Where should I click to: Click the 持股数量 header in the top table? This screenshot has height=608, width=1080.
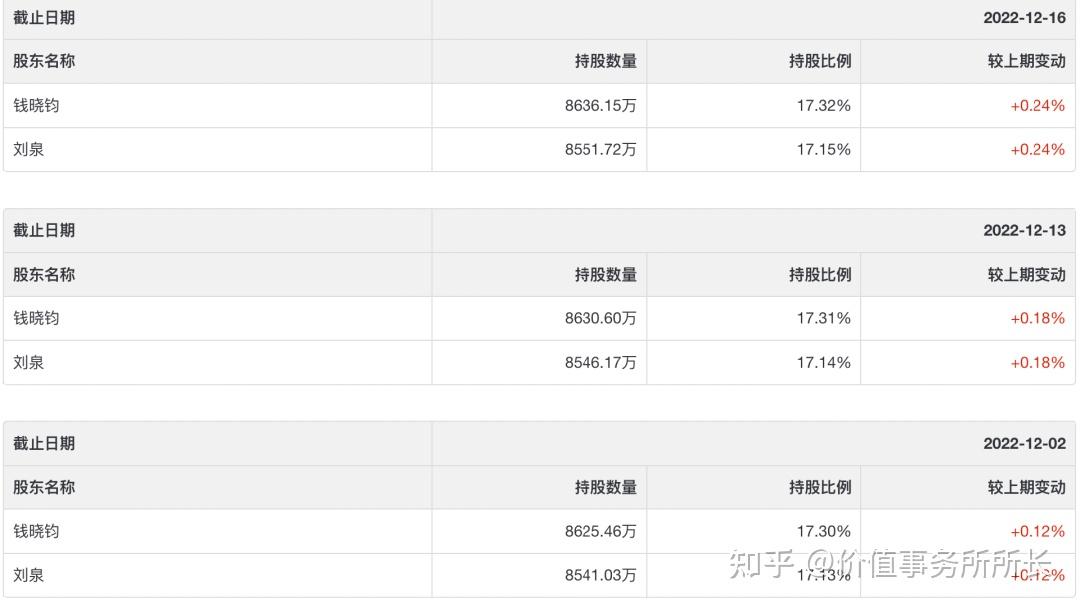605,61
